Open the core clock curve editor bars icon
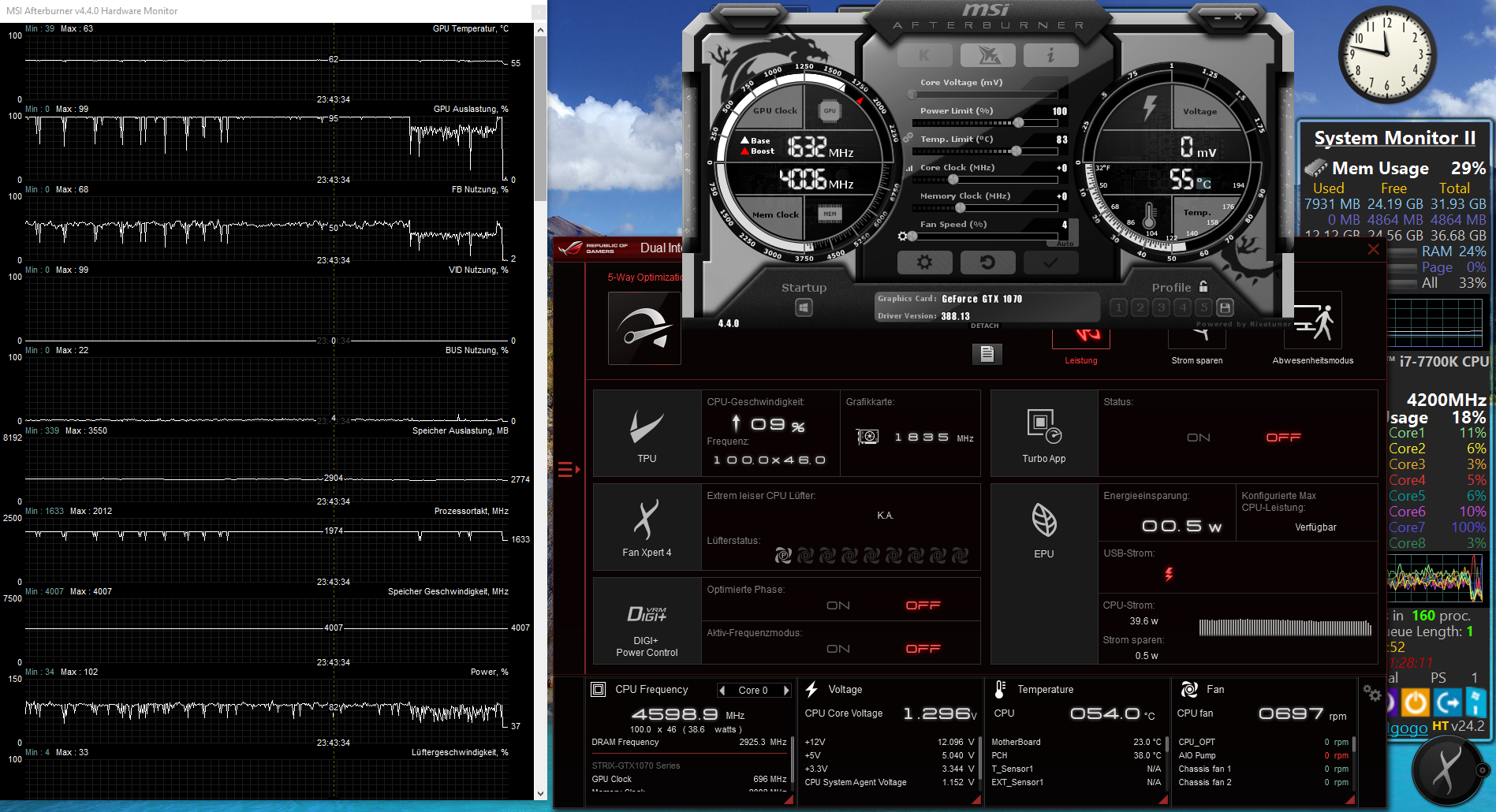Image resolution: width=1496 pixels, height=812 pixels. pos(909,168)
